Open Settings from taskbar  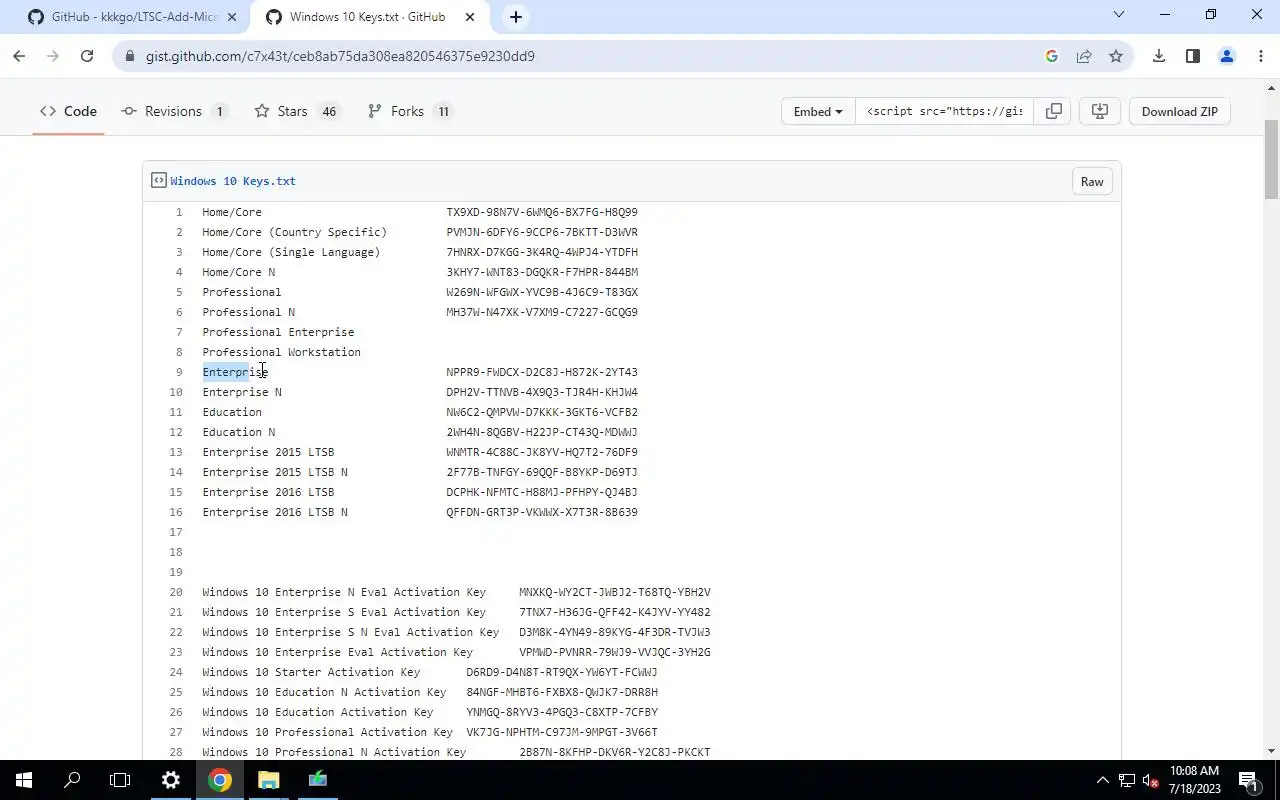click(x=171, y=780)
